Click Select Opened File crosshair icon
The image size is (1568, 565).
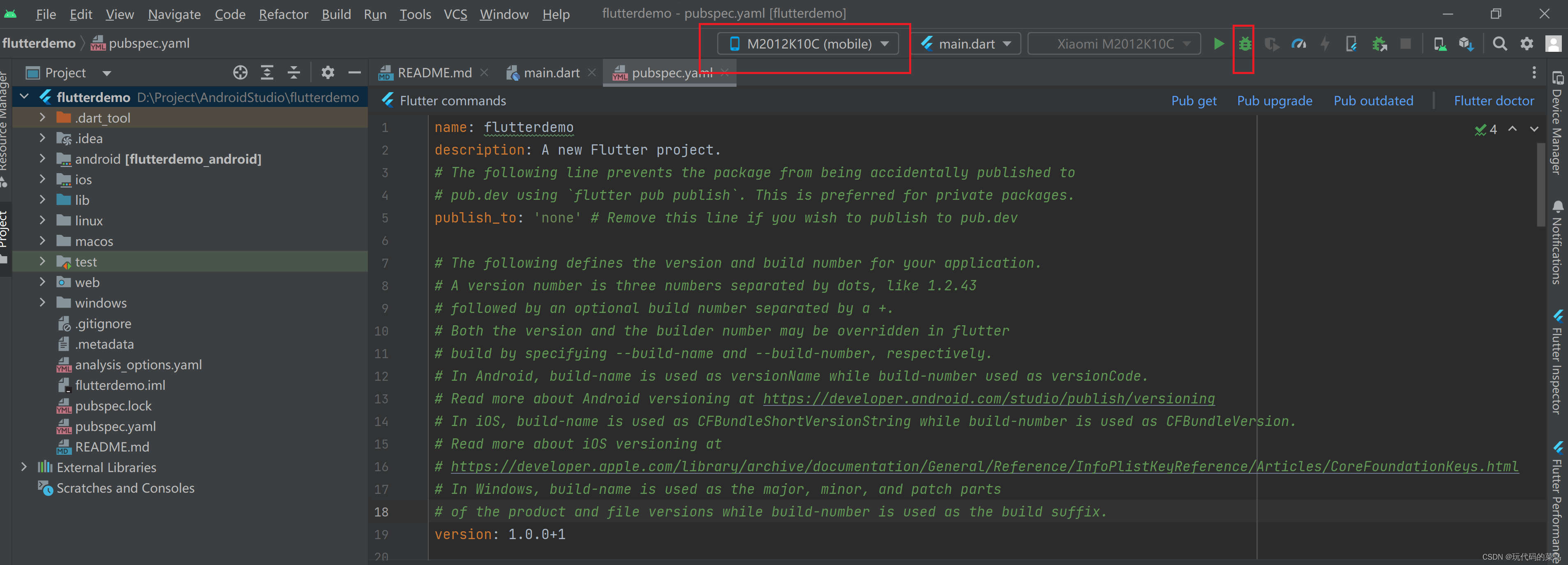click(240, 73)
